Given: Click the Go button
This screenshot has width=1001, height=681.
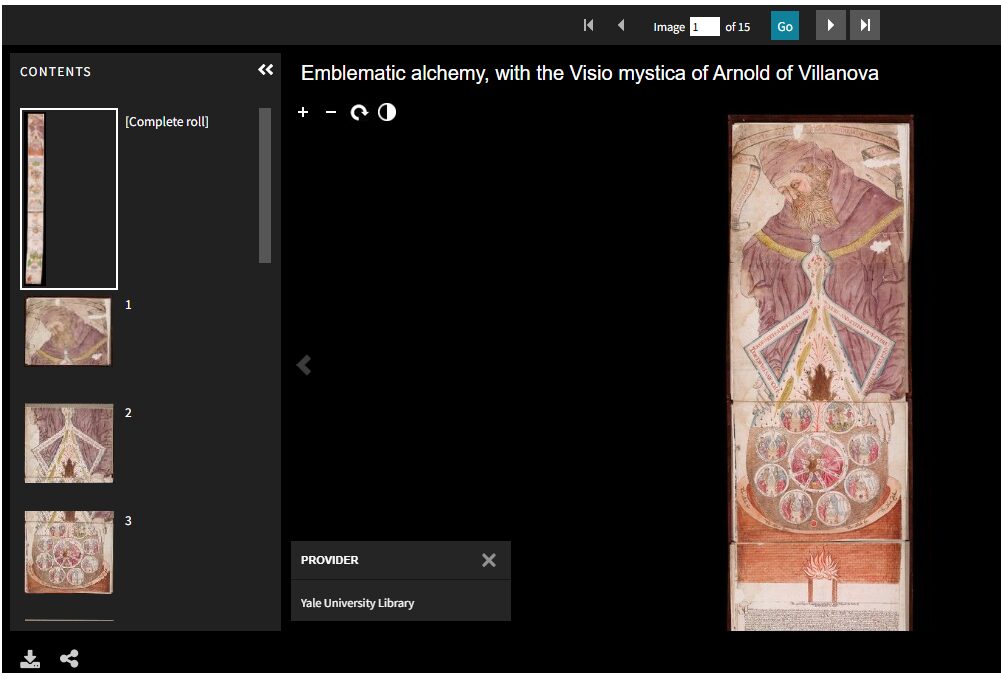Looking at the screenshot, I should (784, 26).
